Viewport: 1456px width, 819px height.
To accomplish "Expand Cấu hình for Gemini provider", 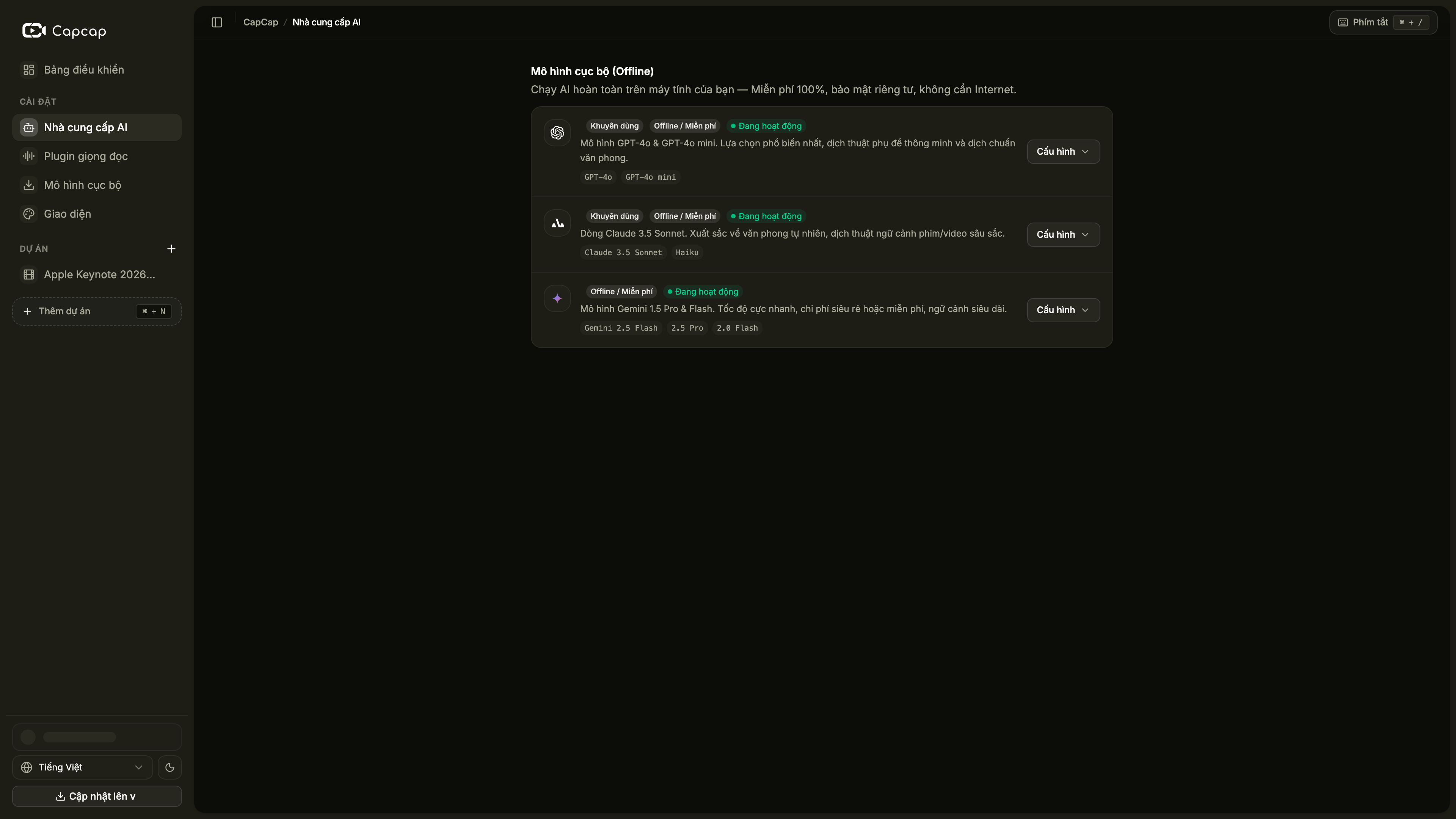I will coord(1062,310).
